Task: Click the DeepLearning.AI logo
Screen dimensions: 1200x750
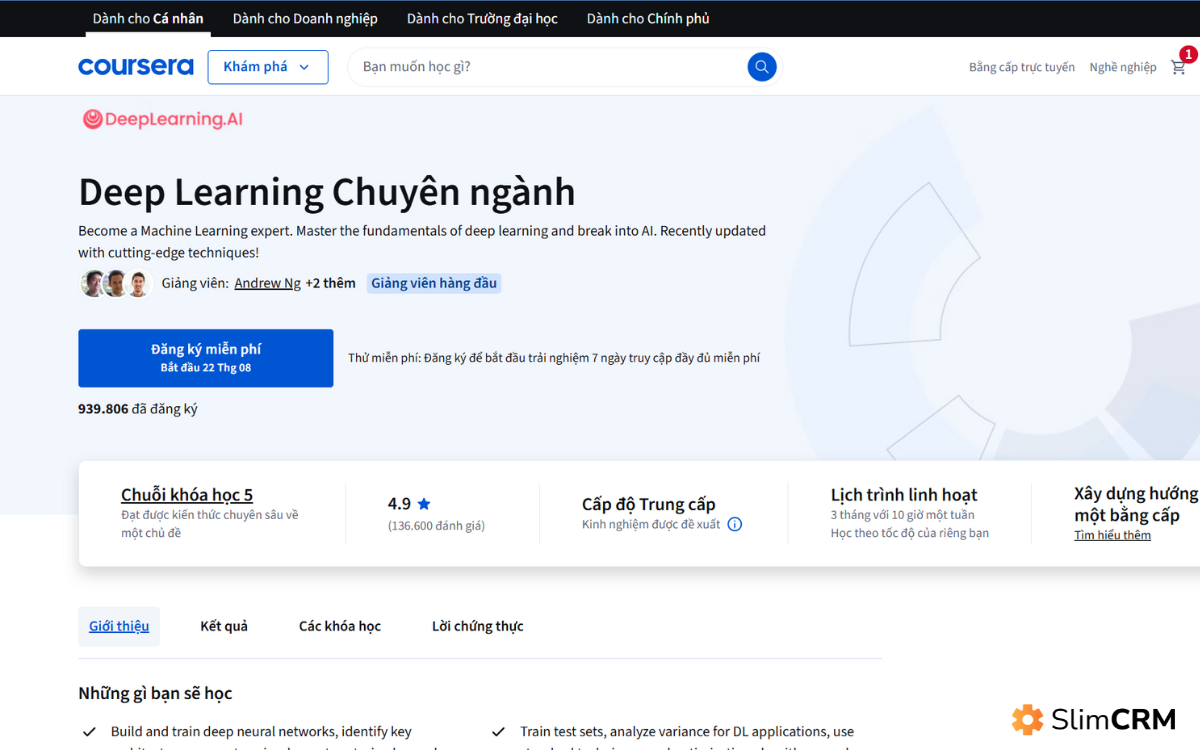Action: tap(162, 119)
